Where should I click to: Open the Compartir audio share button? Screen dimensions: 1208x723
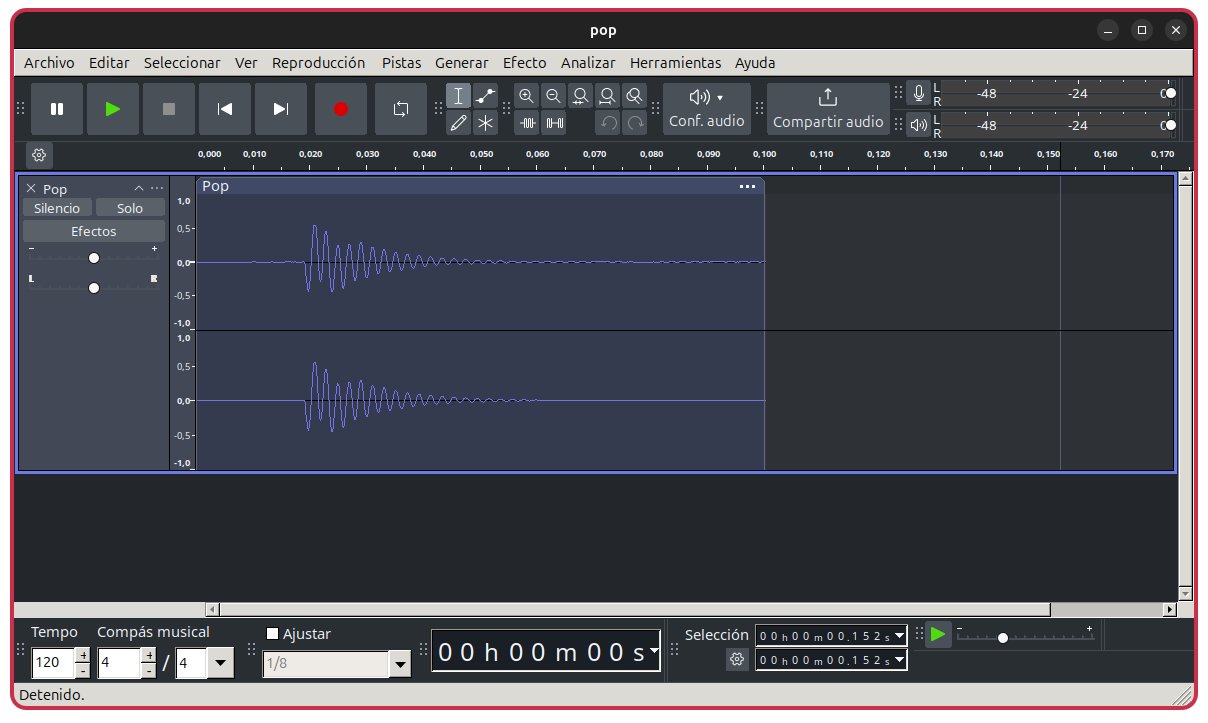pyautogui.click(x=827, y=108)
